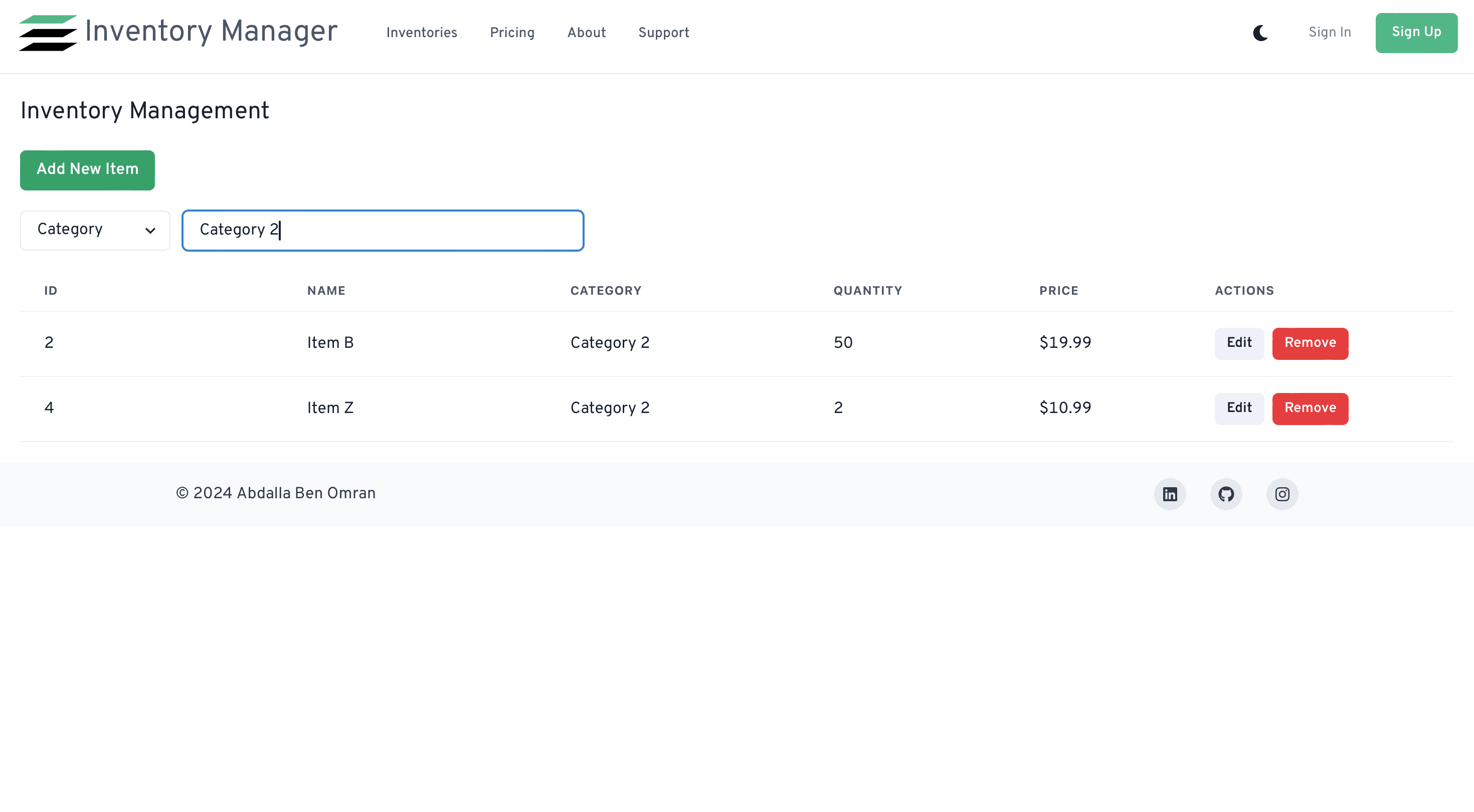Edit Item B row
This screenshot has width=1474, height=812.
coord(1239,343)
